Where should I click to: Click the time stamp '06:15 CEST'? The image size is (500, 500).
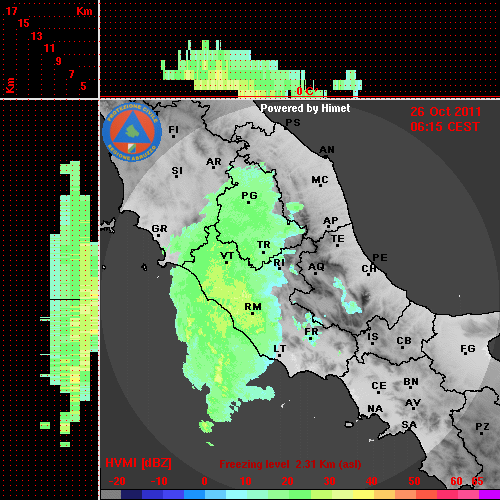[445, 127]
